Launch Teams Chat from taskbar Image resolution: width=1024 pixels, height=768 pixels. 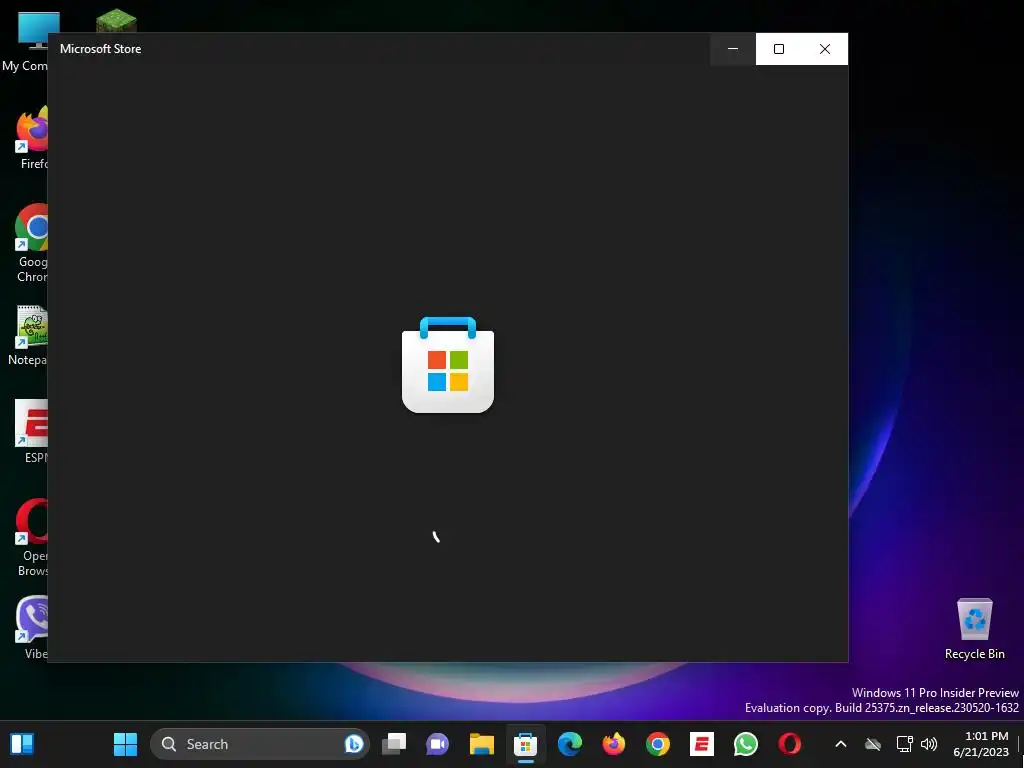pyautogui.click(x=438, y=744)
